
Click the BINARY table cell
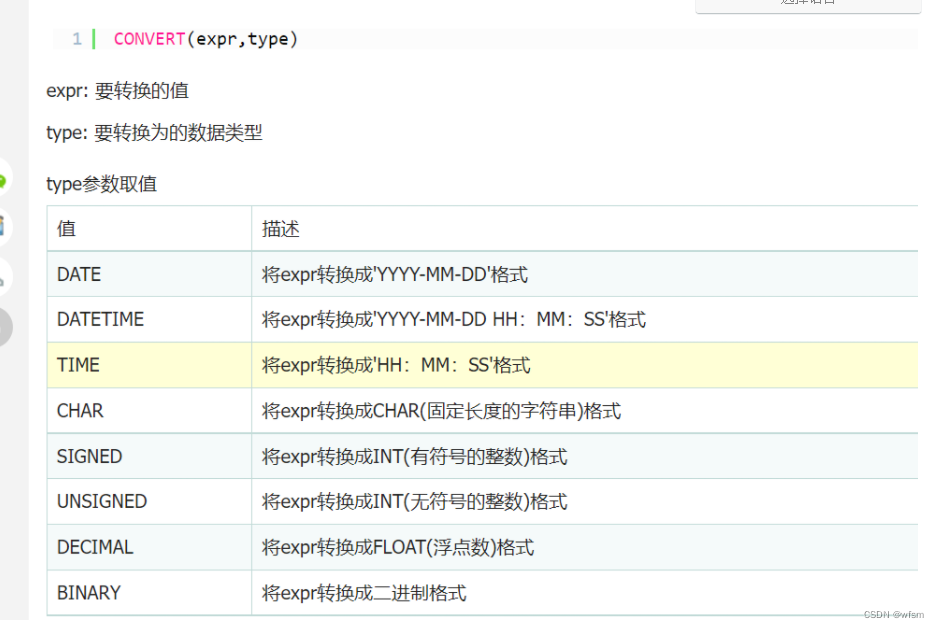pos(149,593)
